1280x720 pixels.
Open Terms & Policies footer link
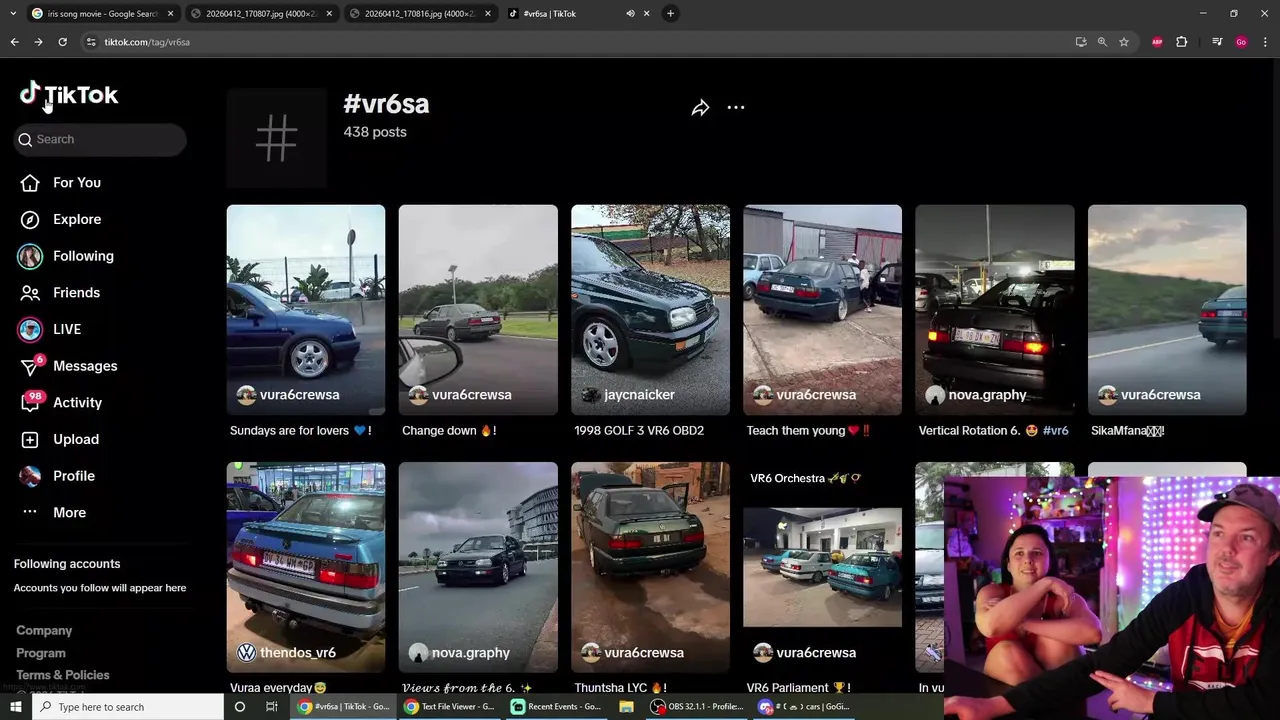tap(63, 675)
